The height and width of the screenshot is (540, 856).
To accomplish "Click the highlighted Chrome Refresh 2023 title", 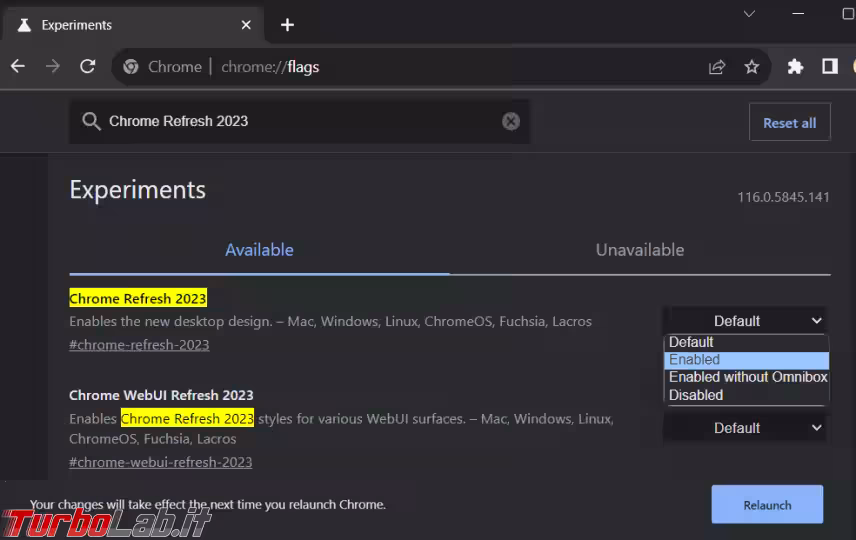I will [x=138, y=298].
